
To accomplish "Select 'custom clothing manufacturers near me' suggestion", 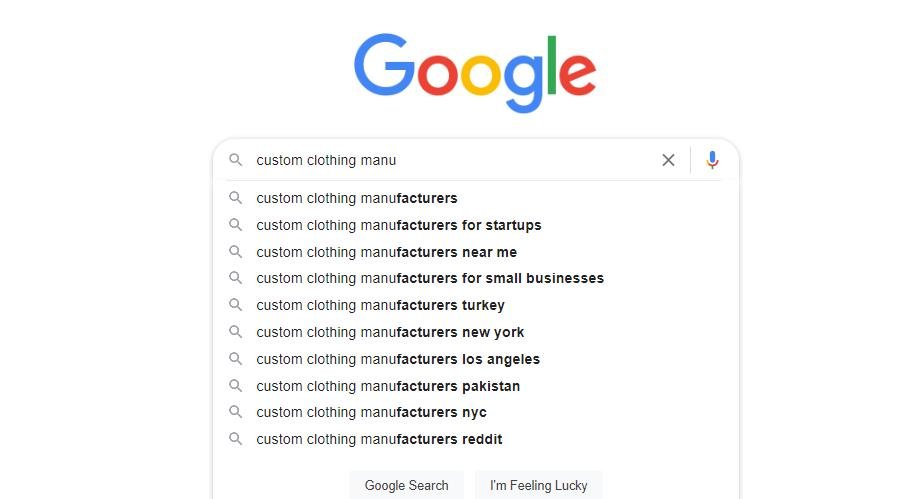I will point(386,252).
